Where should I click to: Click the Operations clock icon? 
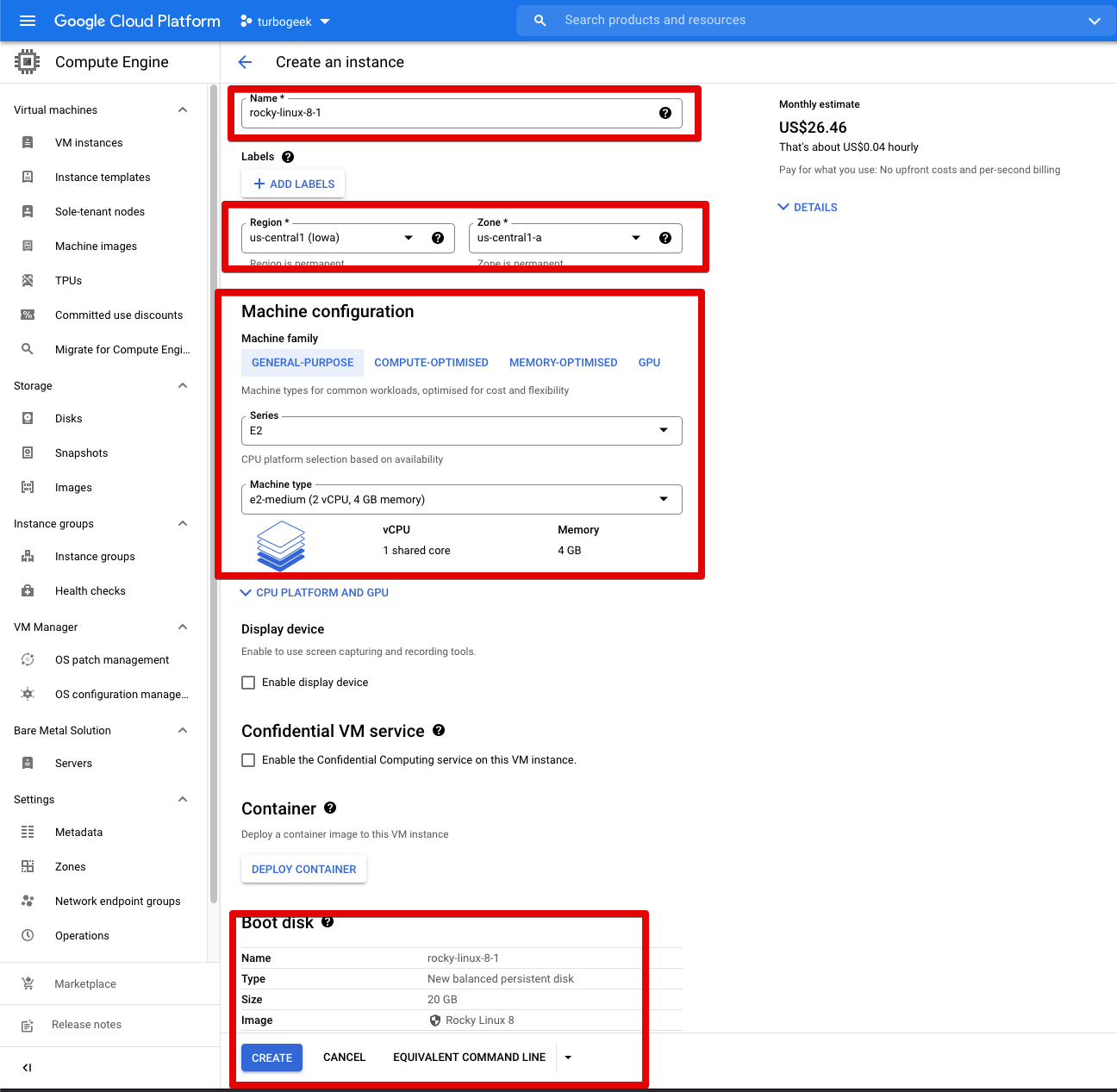point(28,935)
